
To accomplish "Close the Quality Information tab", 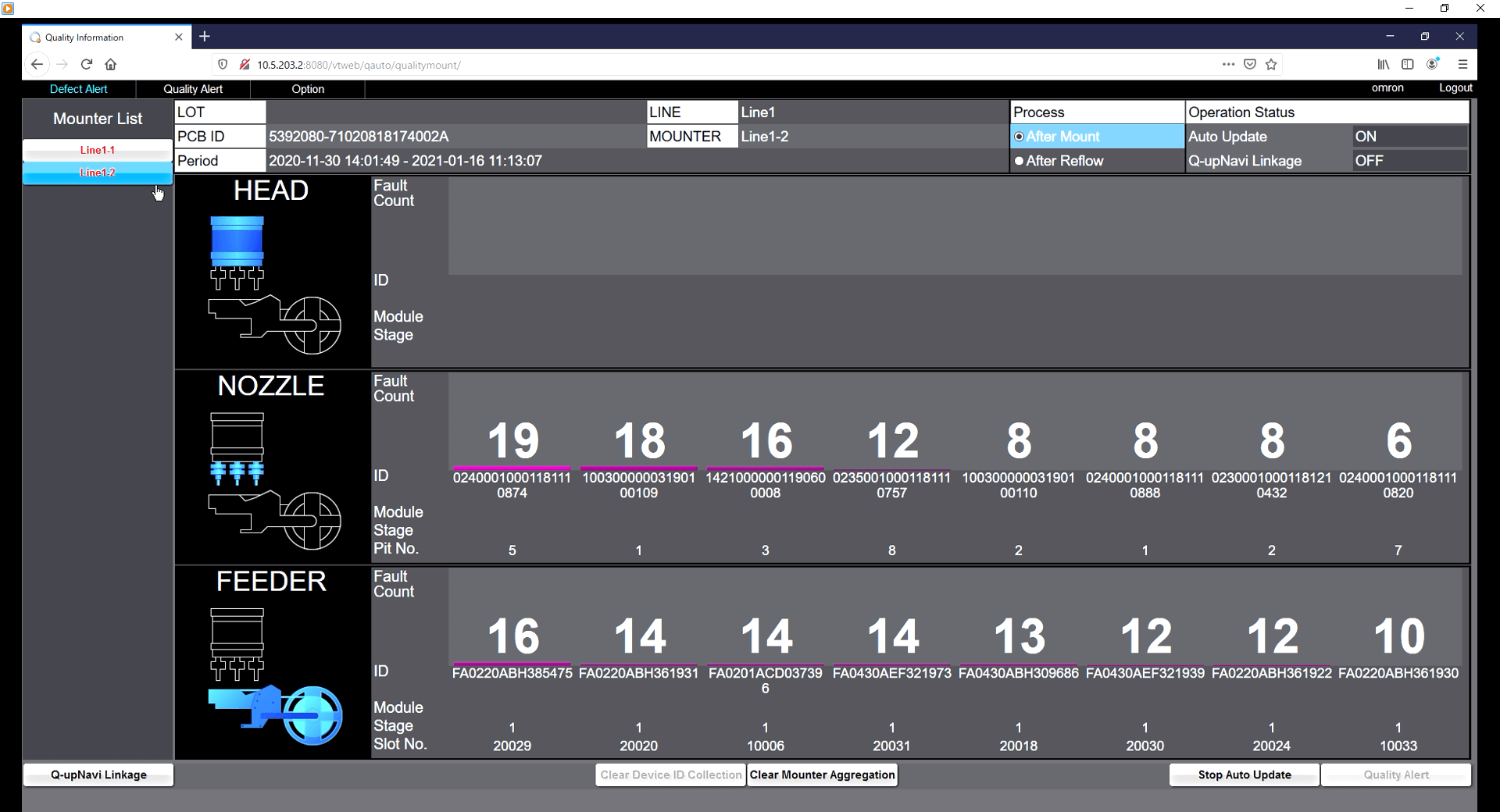I will tap(178, 37).
